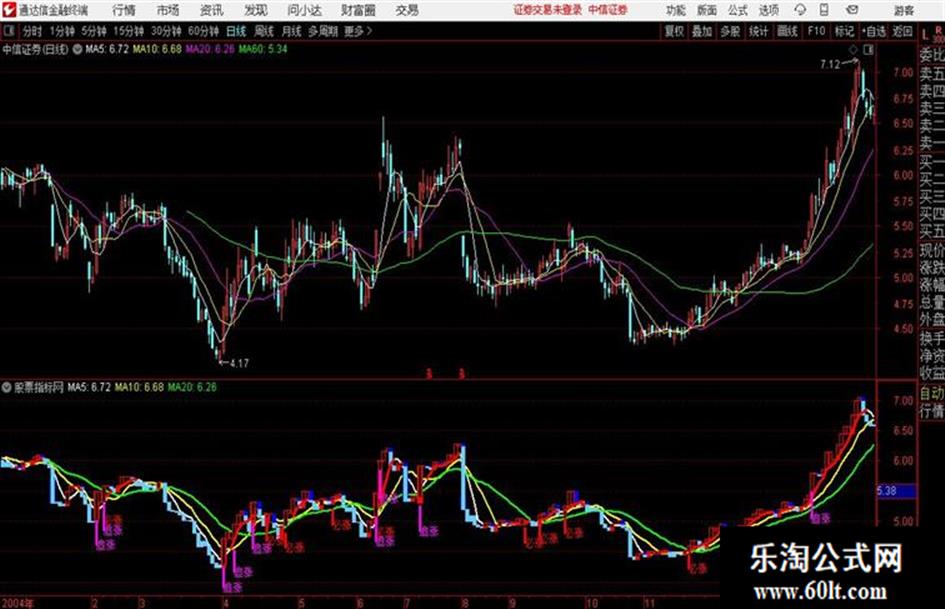Switch to 60分钟 period tab
Screen dimensions: 945x609
click(x=204, y=31)
